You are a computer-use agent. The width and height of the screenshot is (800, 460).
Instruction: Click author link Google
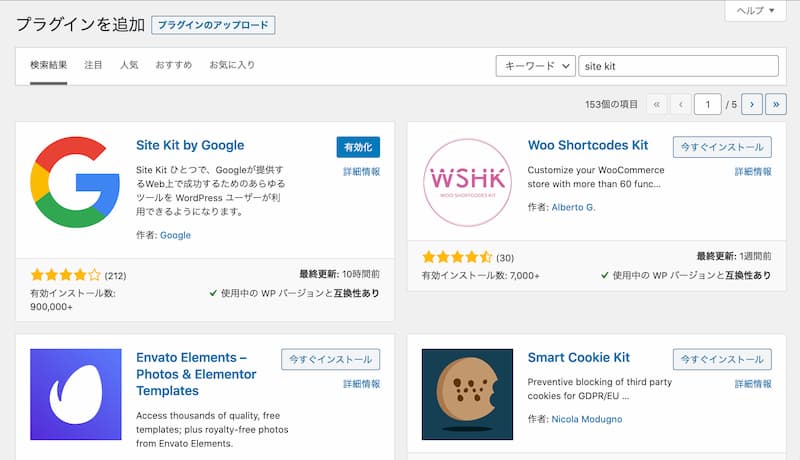click(176, 235)
